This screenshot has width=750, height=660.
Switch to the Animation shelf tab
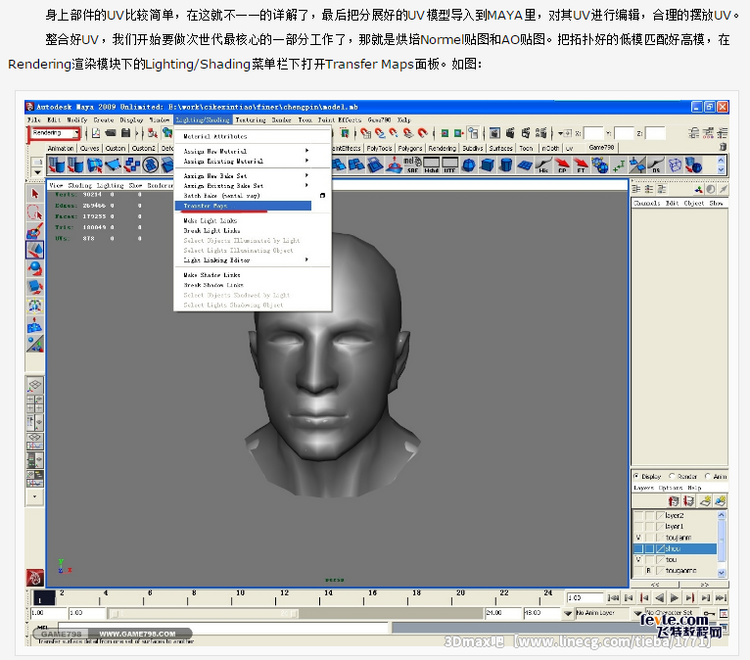[x=61, y=148]
